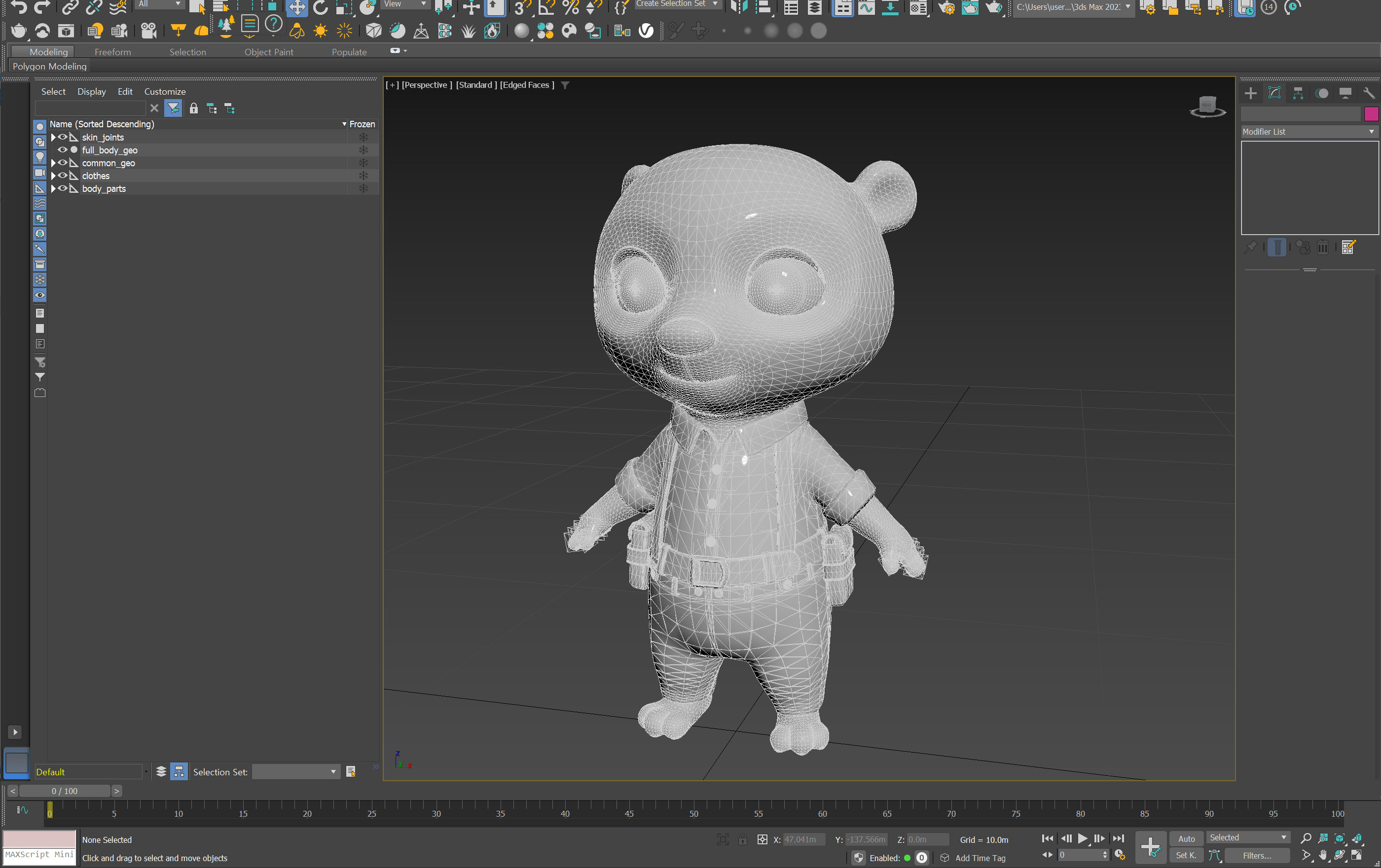Open the Customize menu in Scene Explorer
The image size is (1381, 868).
(165, 92)
